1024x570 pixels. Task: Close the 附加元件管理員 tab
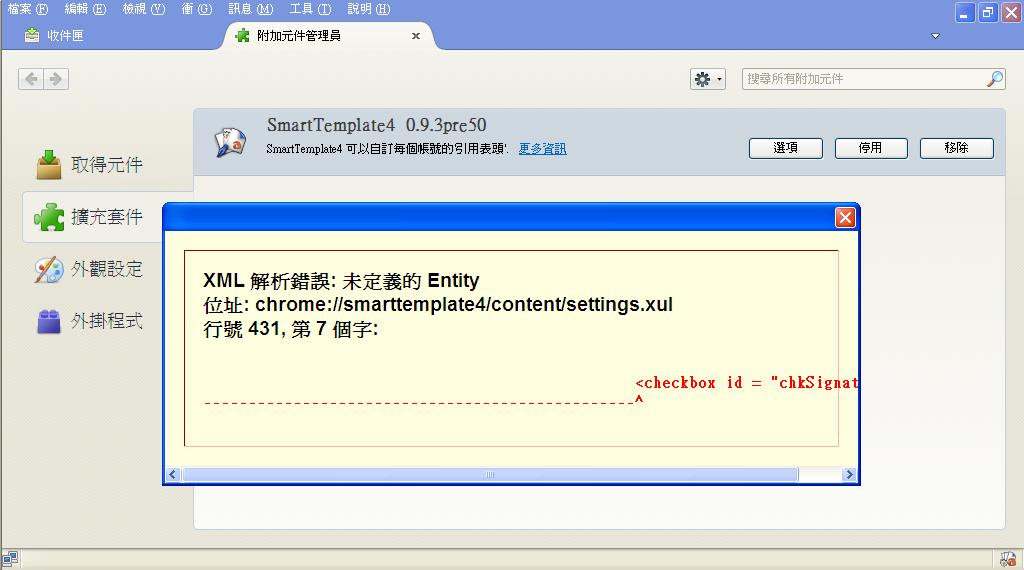(415, 36)
